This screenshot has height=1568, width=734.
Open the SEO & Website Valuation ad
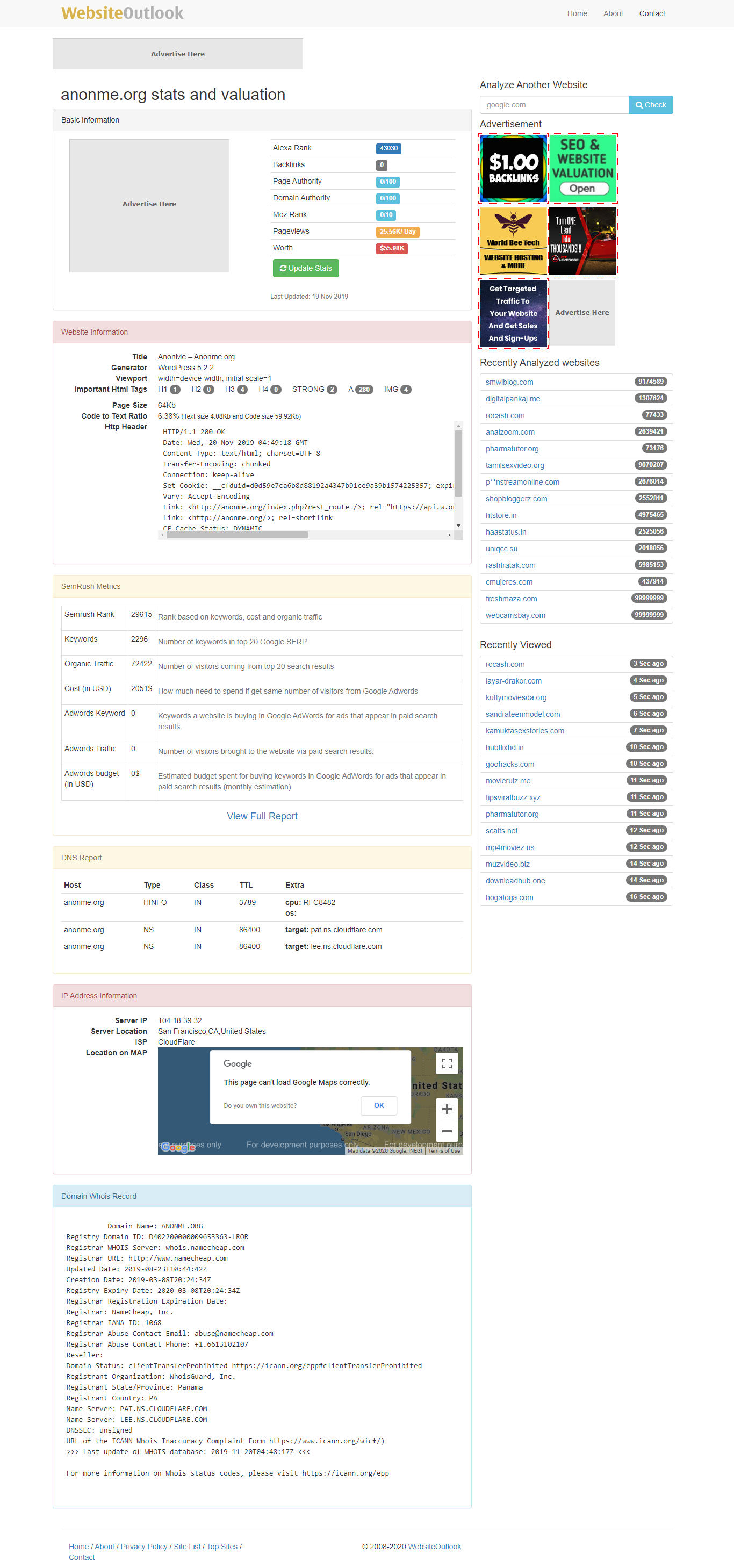[x=582, y=168]
